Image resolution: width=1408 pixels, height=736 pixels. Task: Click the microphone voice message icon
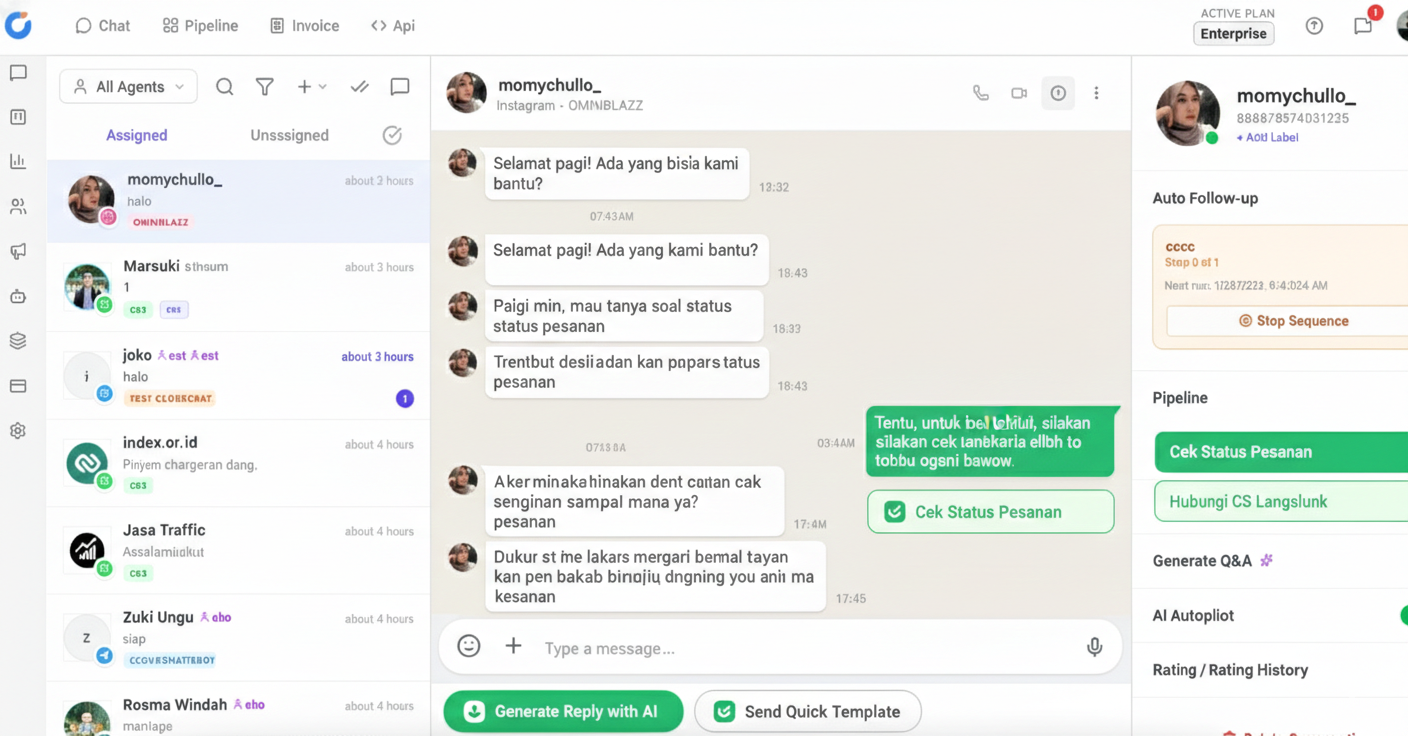1095,647
